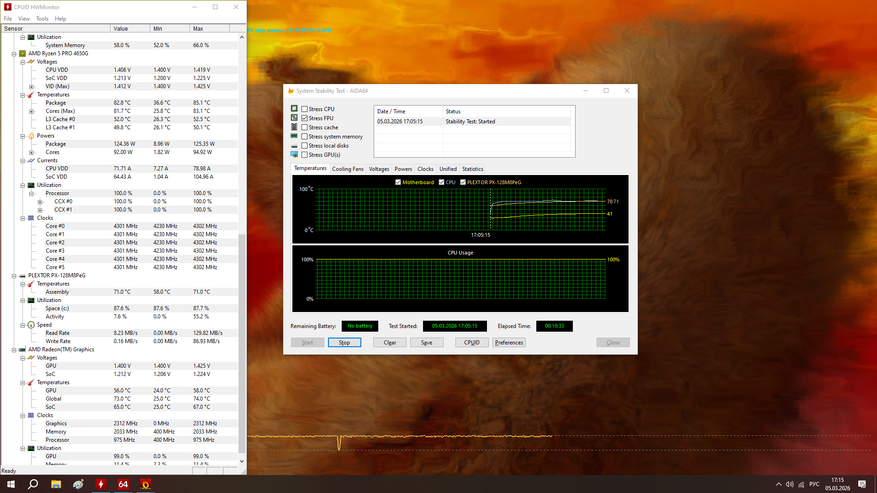Click the Temperatures thermometer icon under Ryzen
This screenshot has width=877, height=493.
31,95
